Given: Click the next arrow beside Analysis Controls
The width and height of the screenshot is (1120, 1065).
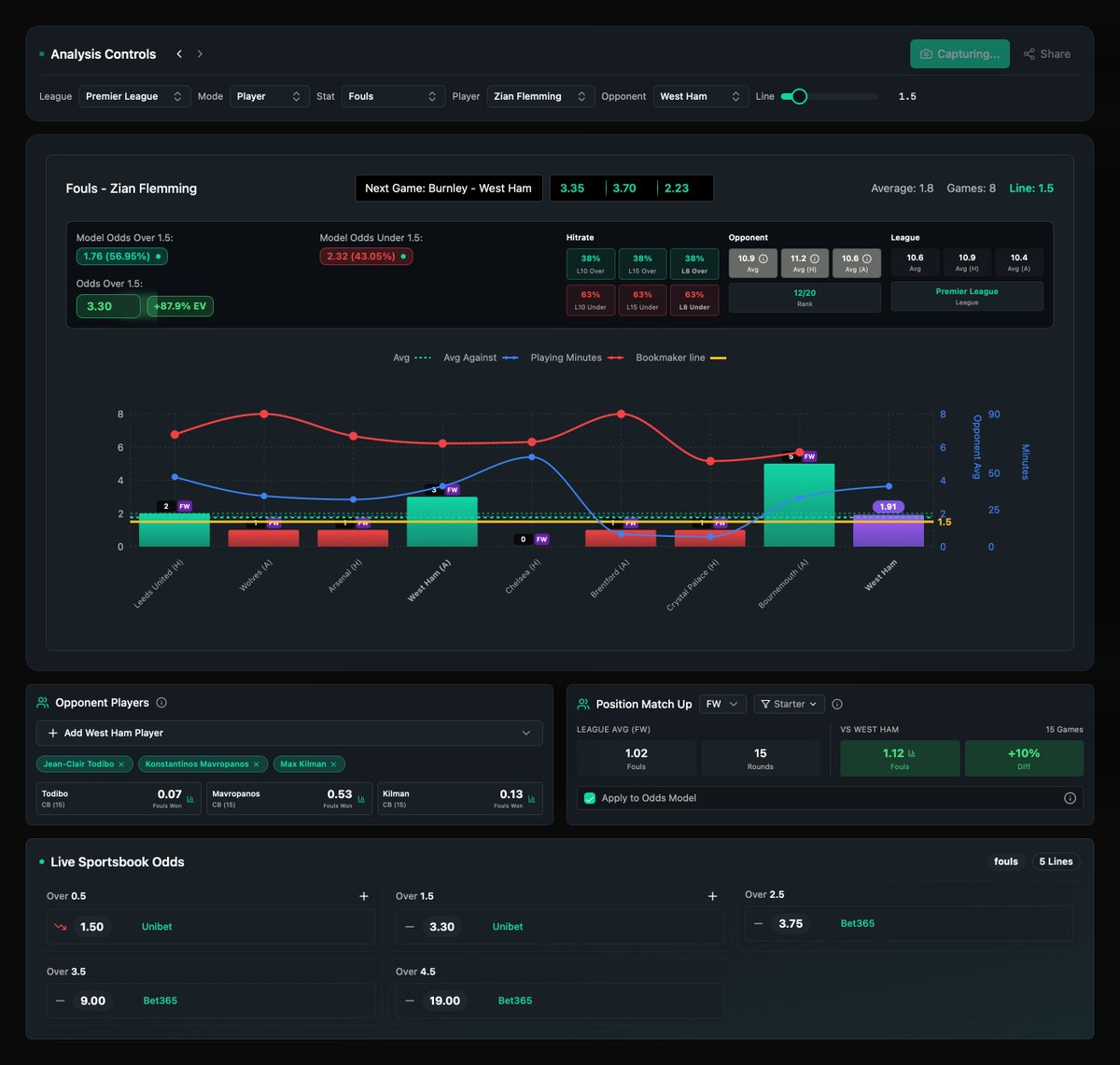Looking at the screenshot, I should pos(200,54).
